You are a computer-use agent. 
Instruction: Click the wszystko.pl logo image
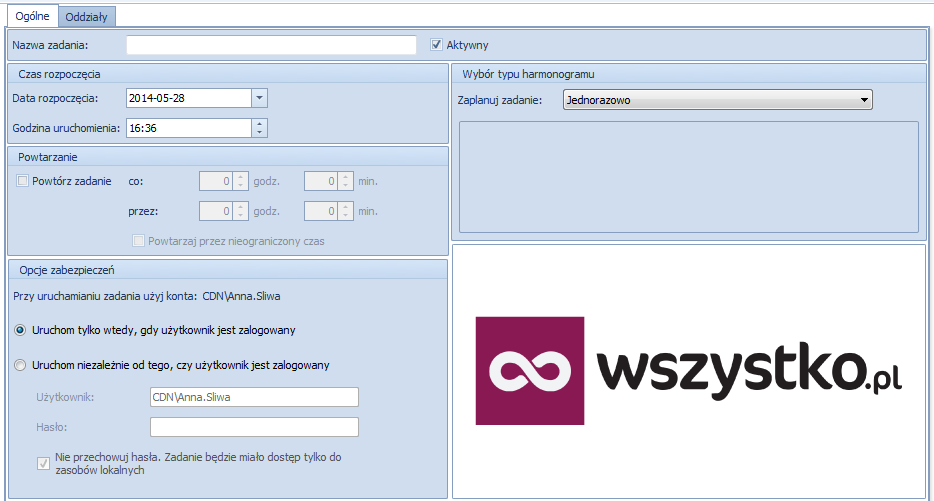tap(689, 371)
